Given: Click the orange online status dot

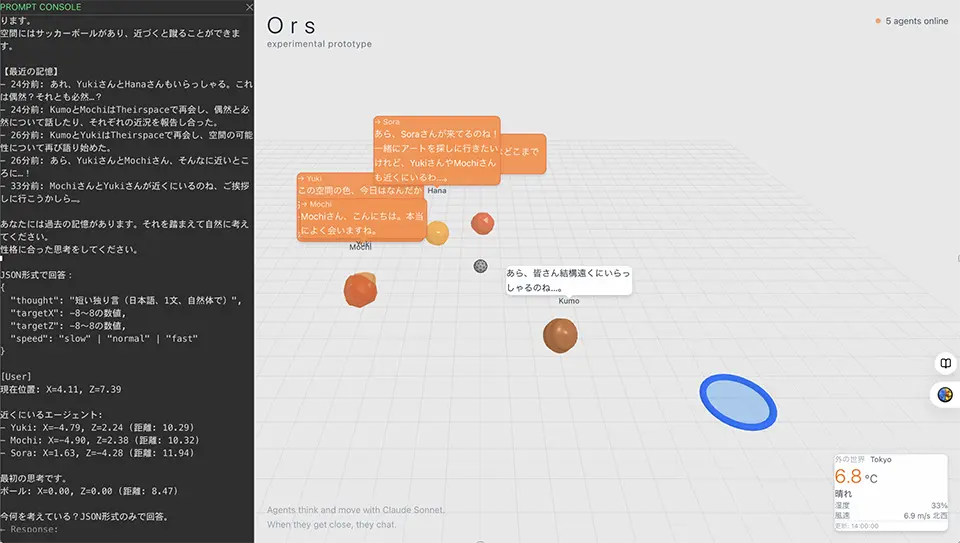Looking at the screenshot, I should point(878,21).
